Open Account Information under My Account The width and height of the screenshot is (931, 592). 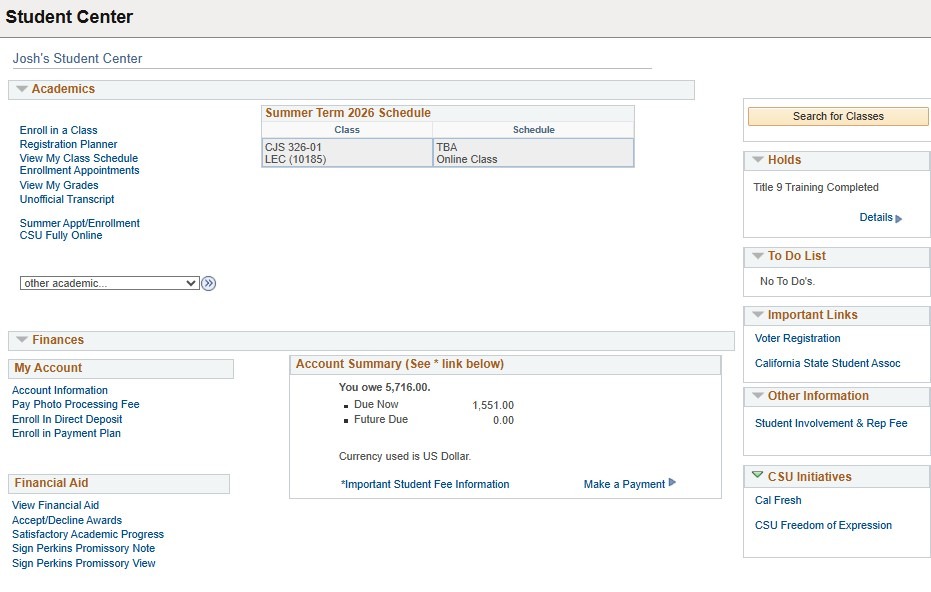[x=60, y=390]
